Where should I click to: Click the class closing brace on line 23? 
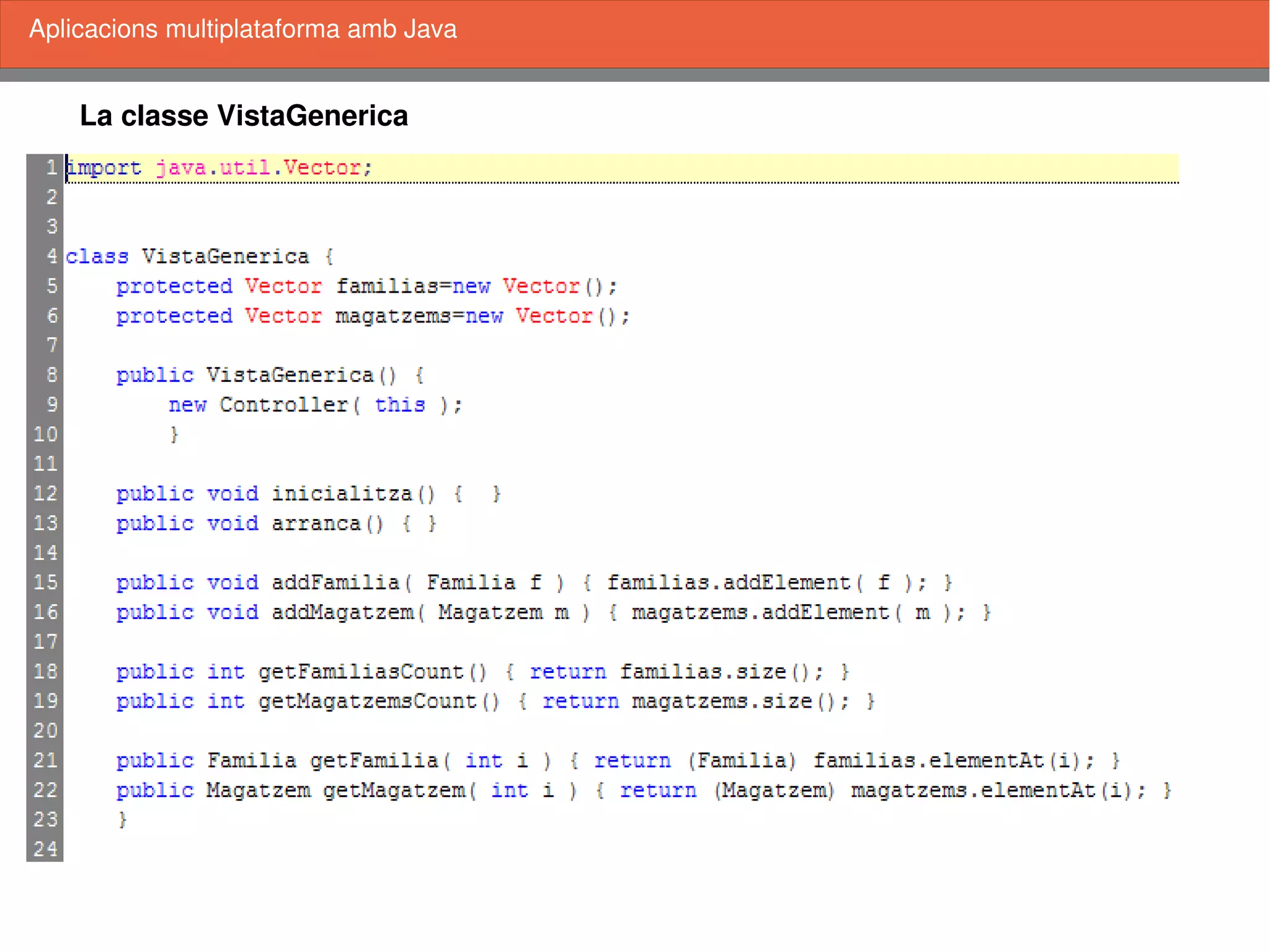tap(123, 820)
